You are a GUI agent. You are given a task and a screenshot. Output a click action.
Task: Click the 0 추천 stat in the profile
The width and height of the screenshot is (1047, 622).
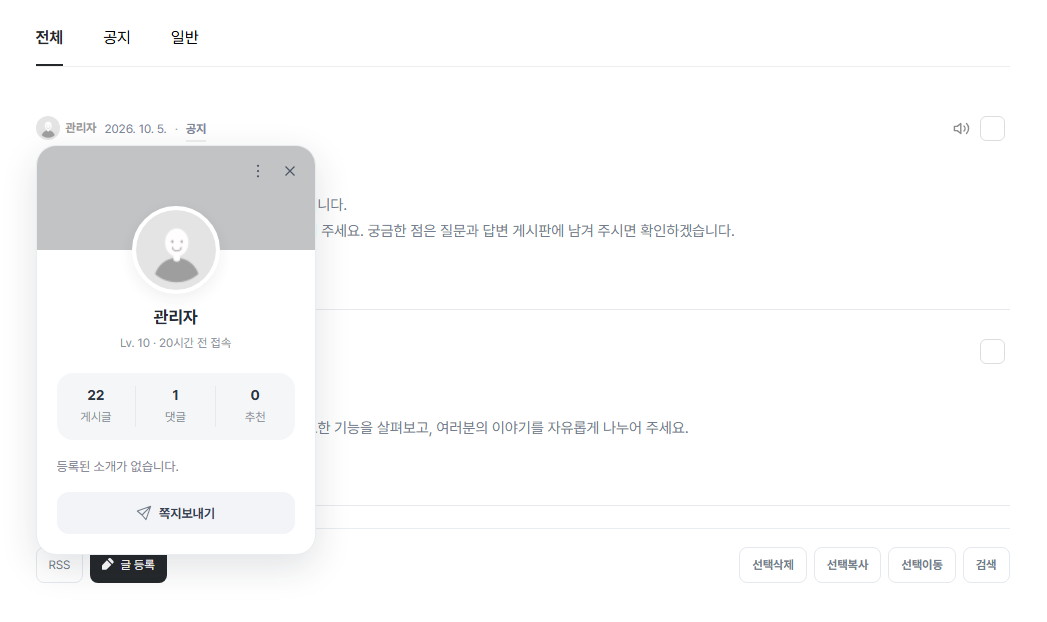pos(255,405)
